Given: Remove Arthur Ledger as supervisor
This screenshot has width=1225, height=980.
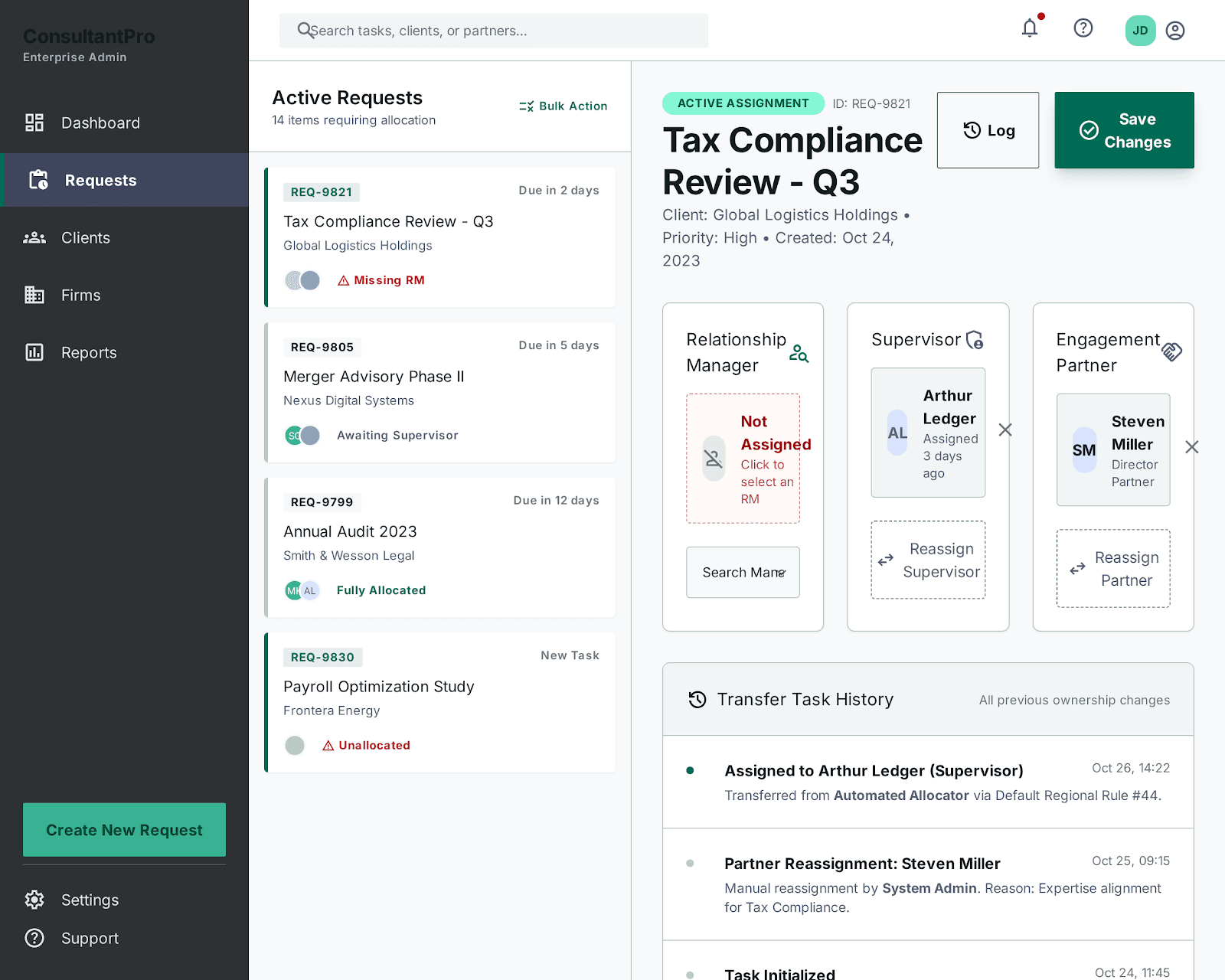Looking at the screenshot, I should [1005, 430].
